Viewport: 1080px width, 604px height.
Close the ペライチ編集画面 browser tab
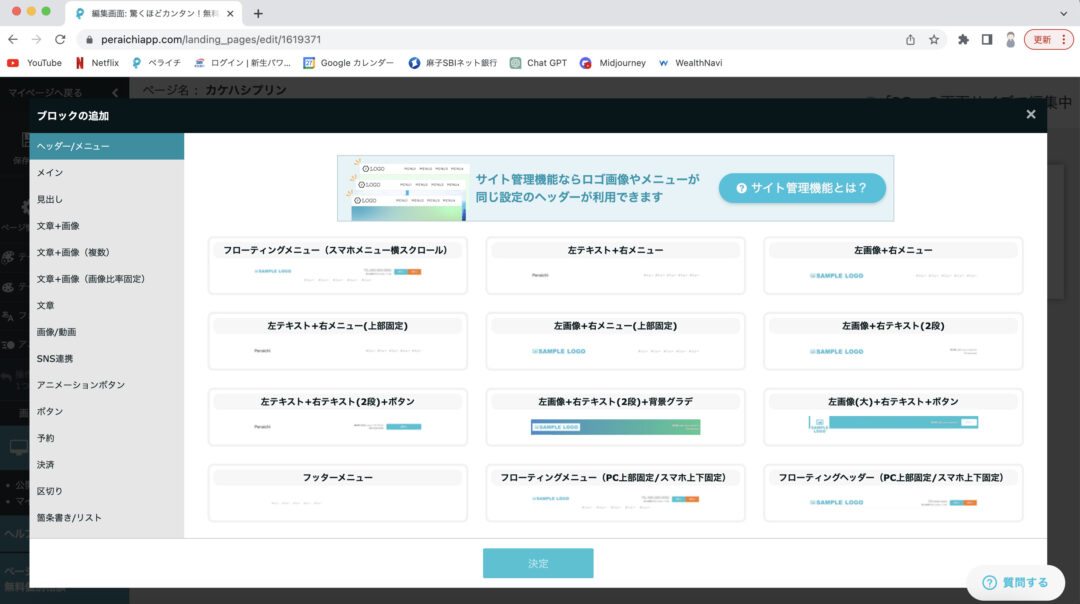230,13
